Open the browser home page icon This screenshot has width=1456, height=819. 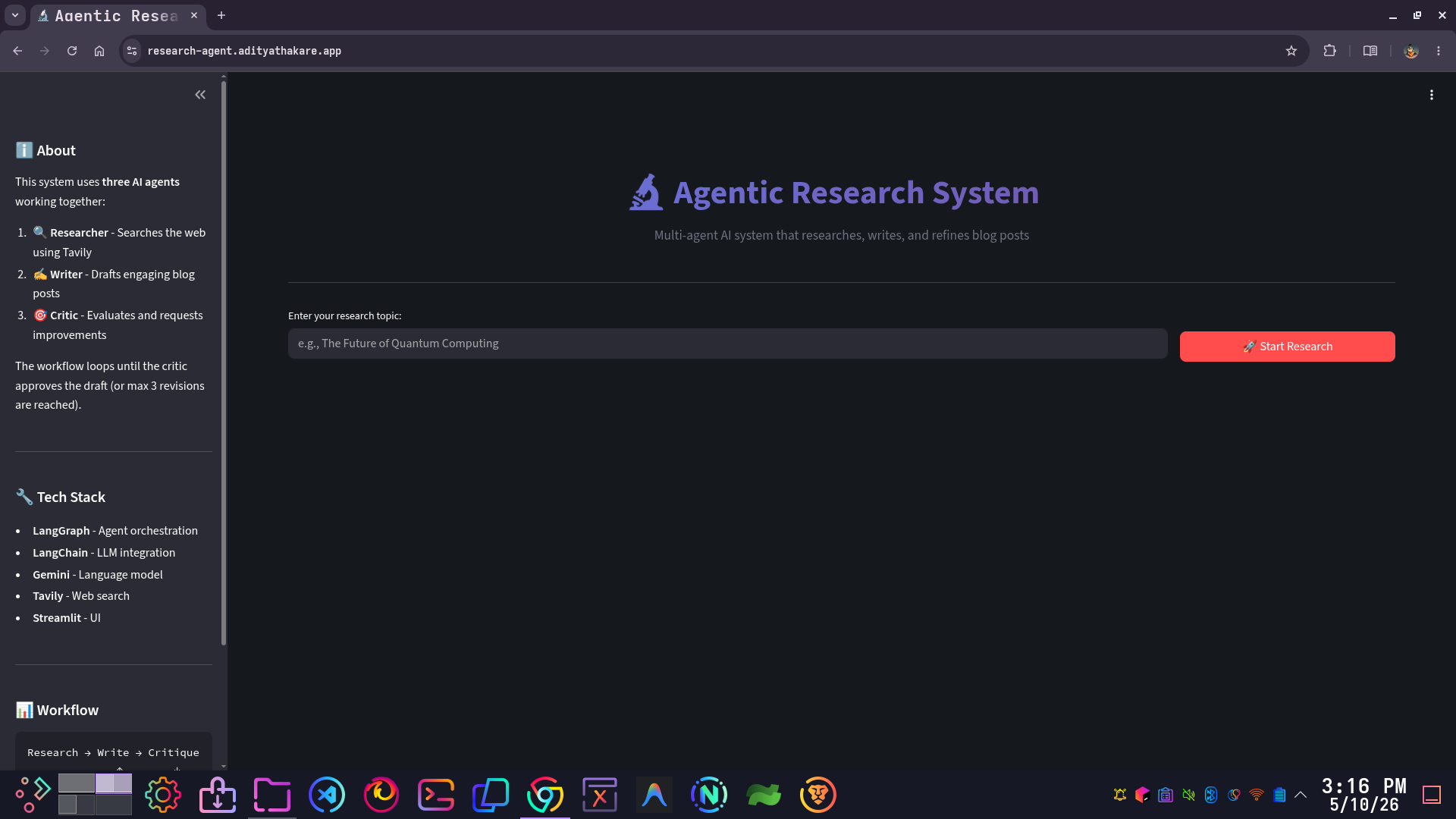[99, 51]
